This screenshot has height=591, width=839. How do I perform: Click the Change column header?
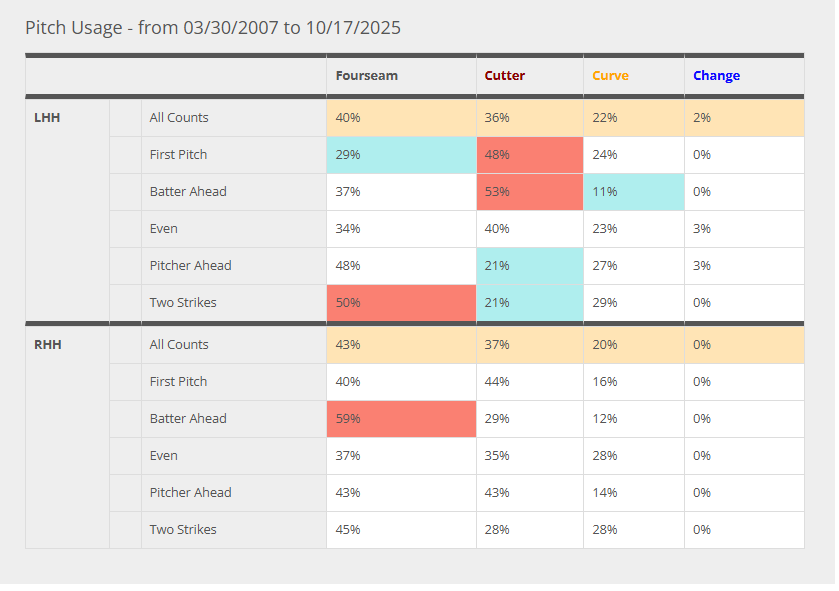tap(716, 75)
